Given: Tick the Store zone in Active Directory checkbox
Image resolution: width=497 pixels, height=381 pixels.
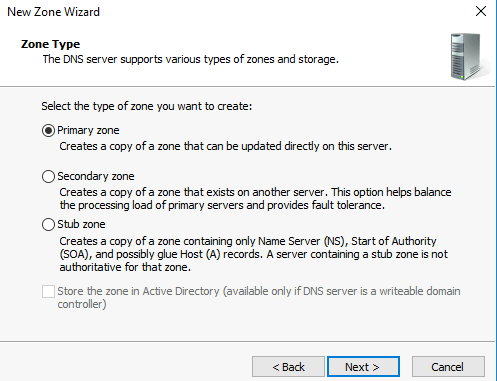Looking at the screenshot, I should tap(48, 291).
